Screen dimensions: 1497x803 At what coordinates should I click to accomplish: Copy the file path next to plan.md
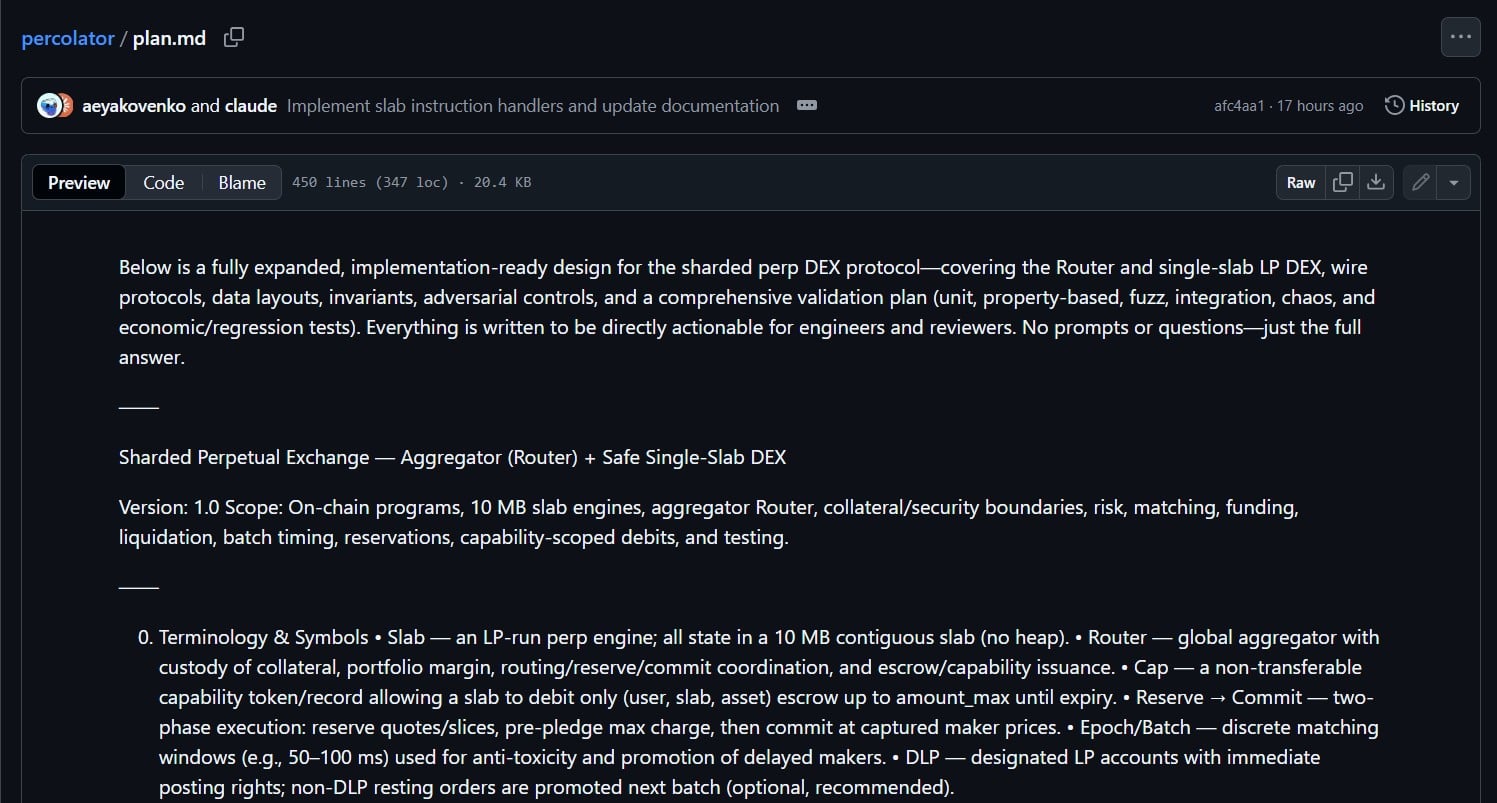(x=234, y=38)
